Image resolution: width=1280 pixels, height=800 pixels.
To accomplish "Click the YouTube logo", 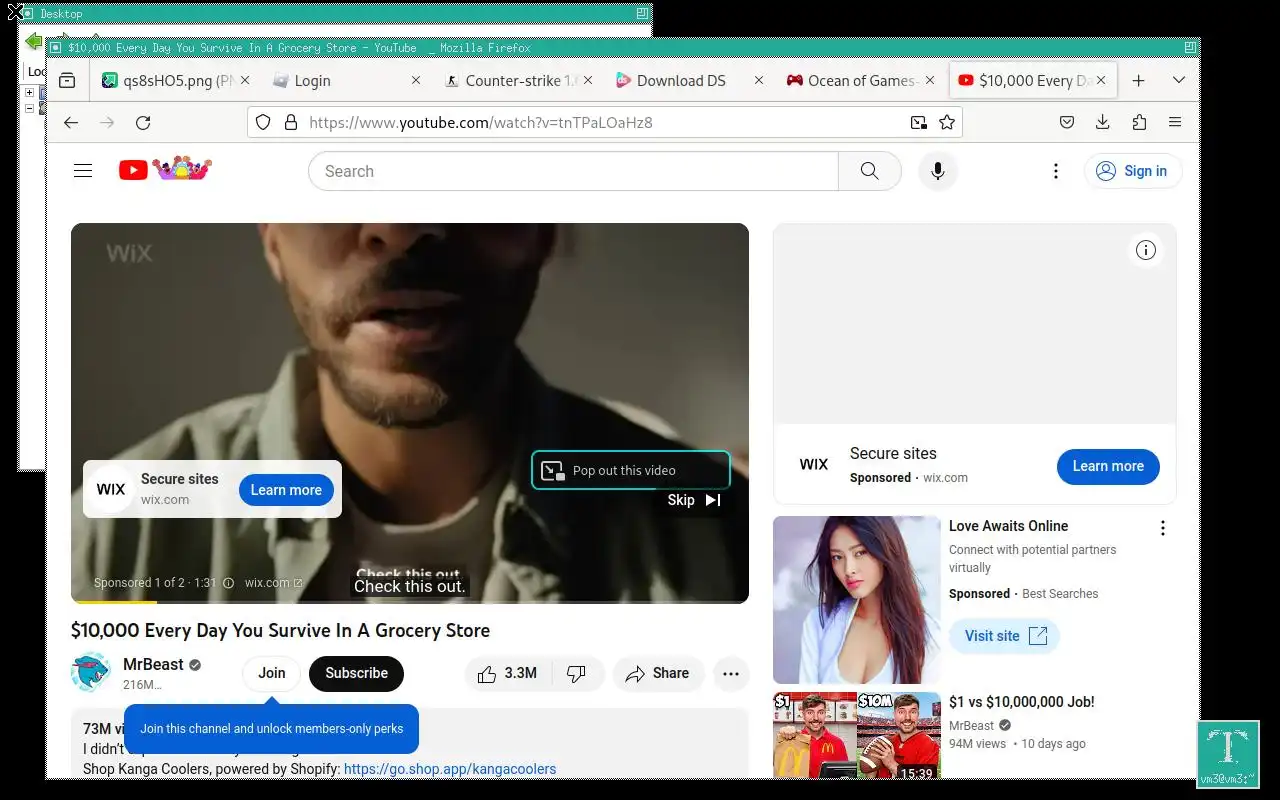I will click(x=165, y=169).
